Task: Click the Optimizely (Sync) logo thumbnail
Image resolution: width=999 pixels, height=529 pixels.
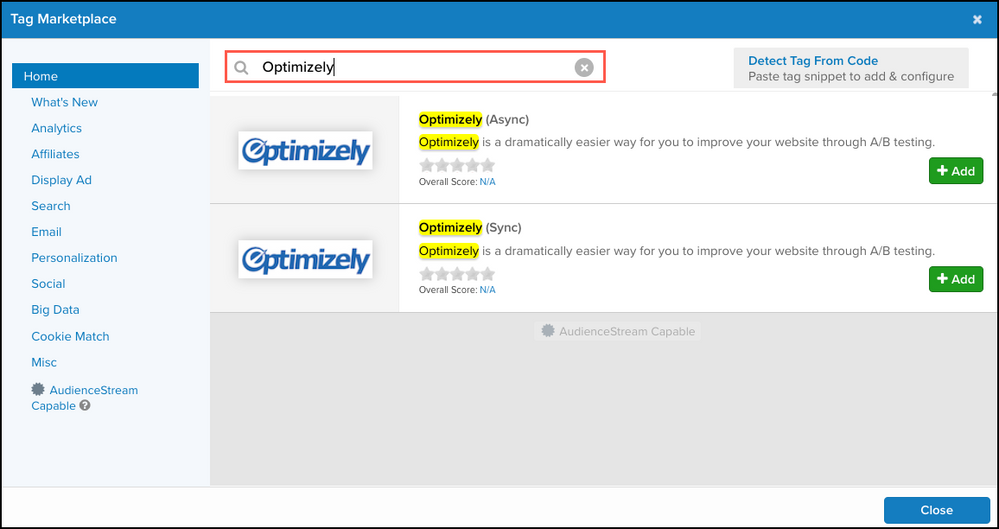Action: (x=305, y=258)
